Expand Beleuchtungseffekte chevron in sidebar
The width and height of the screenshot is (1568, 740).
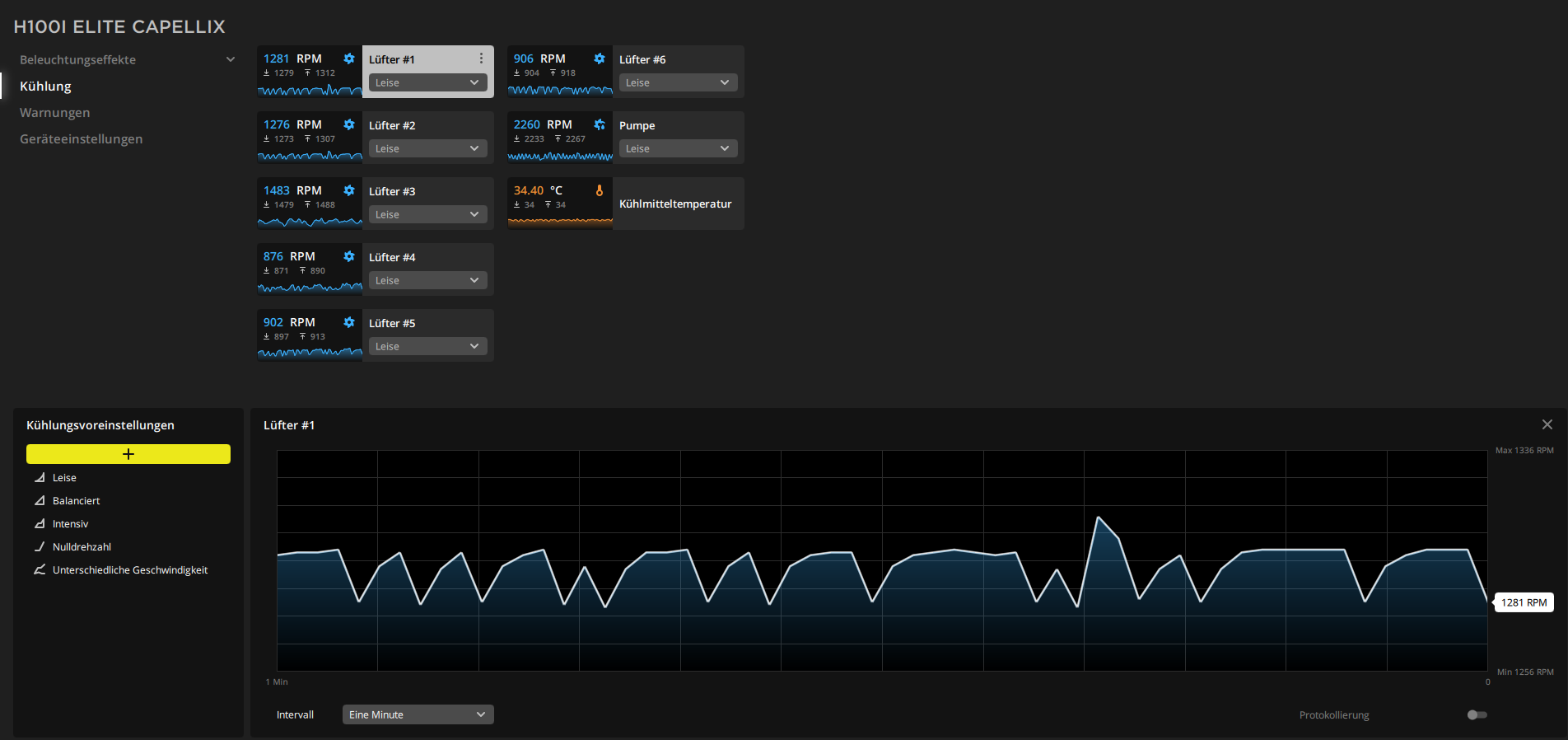(231, 59)
